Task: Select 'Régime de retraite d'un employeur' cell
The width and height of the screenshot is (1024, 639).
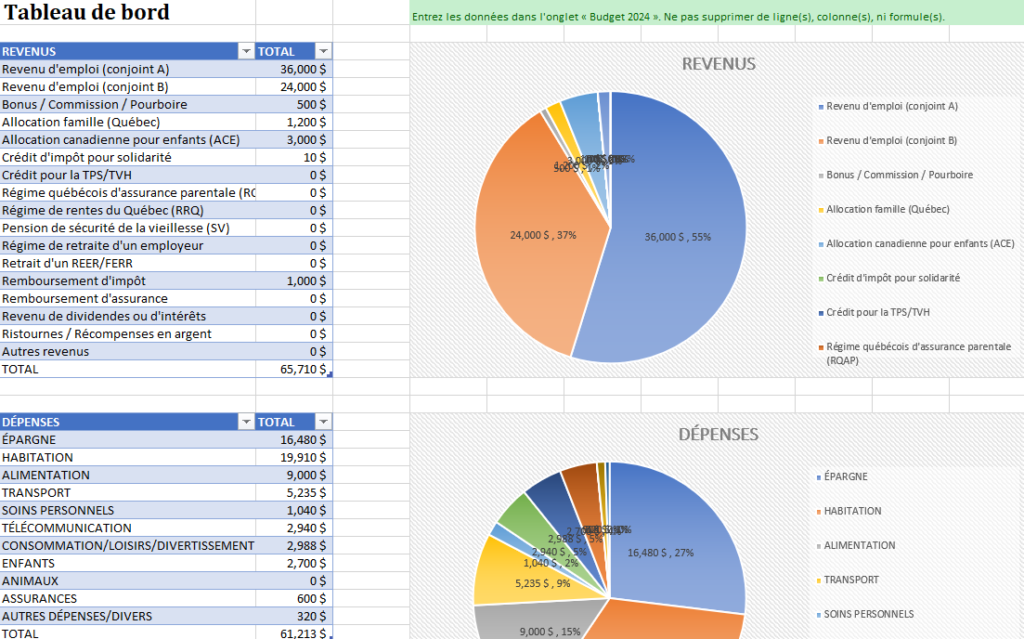Action: click(128, 246)
